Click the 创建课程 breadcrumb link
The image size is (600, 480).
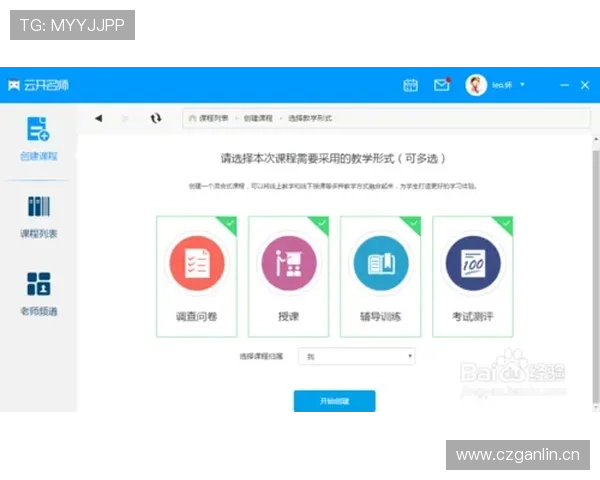pyautogui.click(x=258, y=118)
